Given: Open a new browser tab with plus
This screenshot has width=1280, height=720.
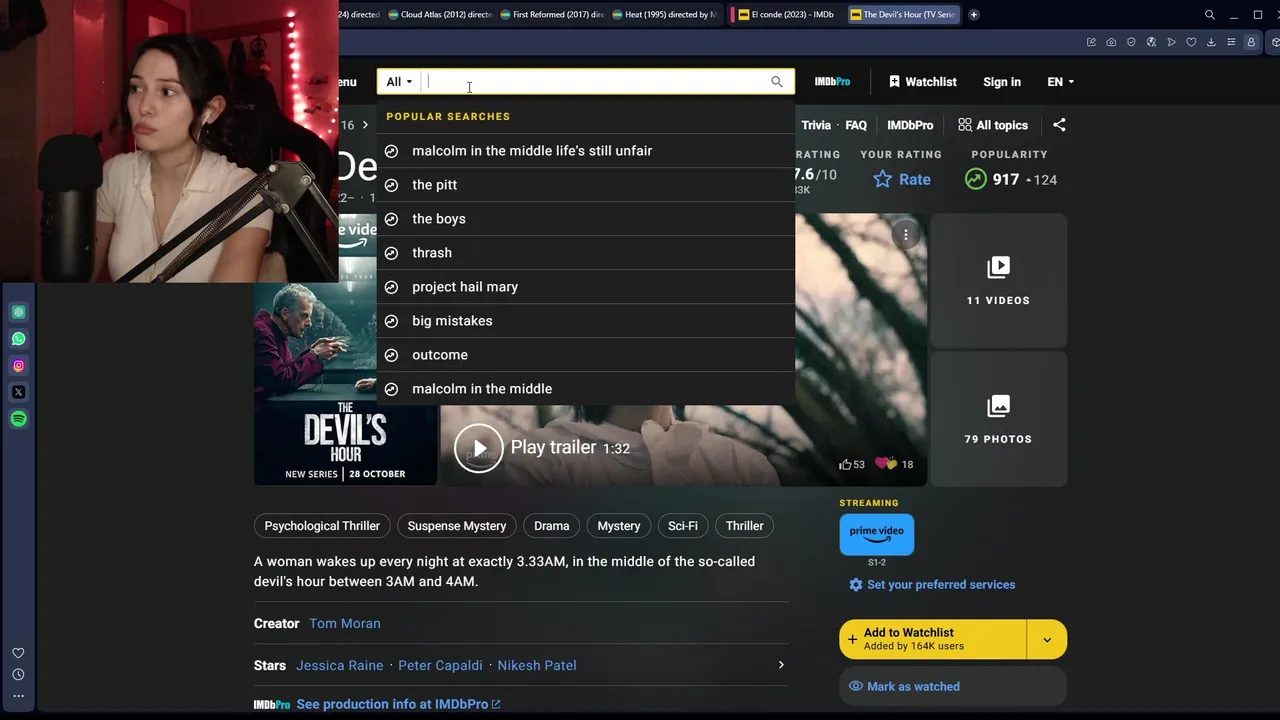Looking at the screenshot, I should 973,15.
